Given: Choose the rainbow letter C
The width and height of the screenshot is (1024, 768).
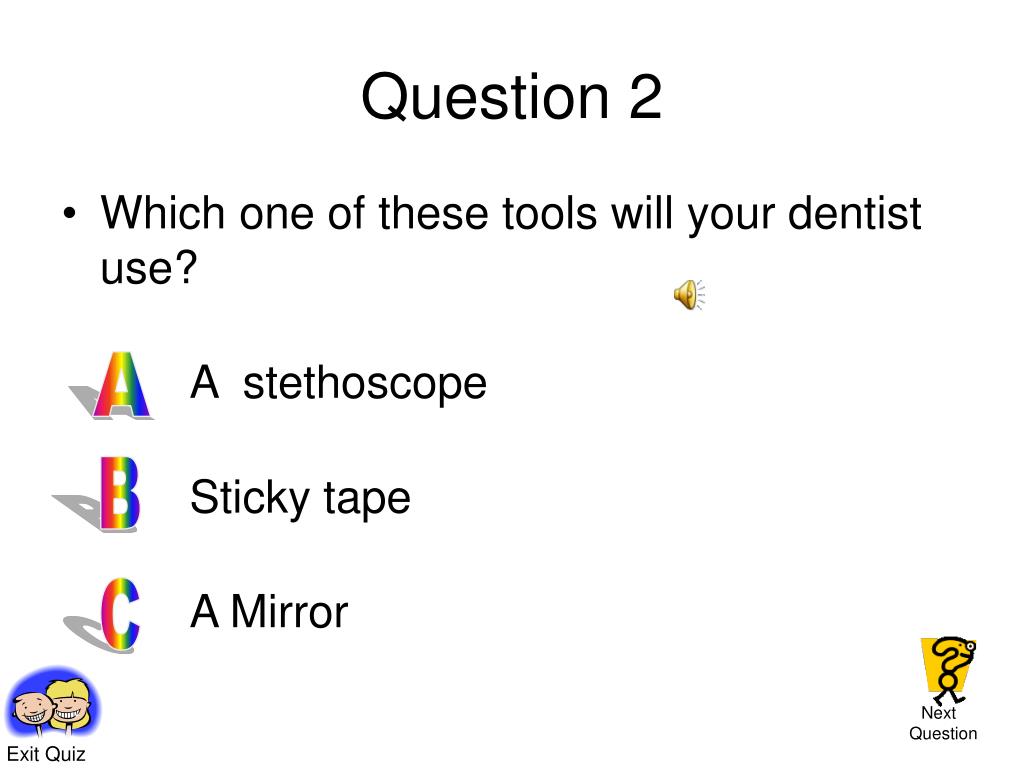Looking at the screenshot, I should (x=121, y=614).
